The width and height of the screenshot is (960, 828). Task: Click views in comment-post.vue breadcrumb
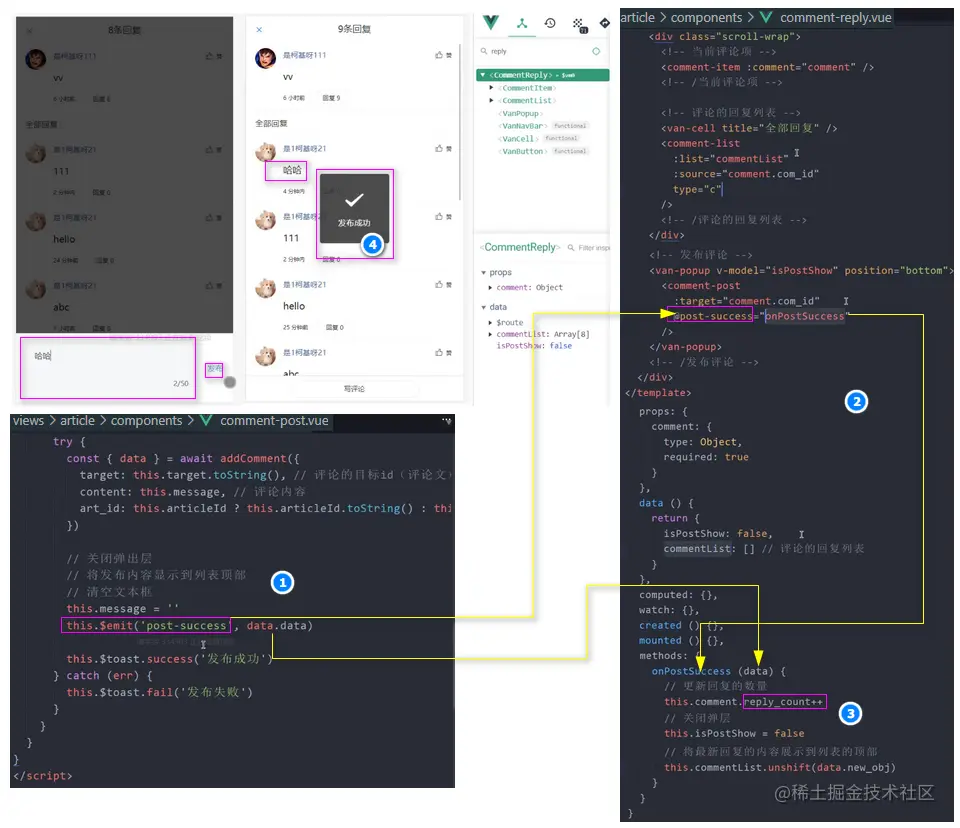tap(28, 421)
